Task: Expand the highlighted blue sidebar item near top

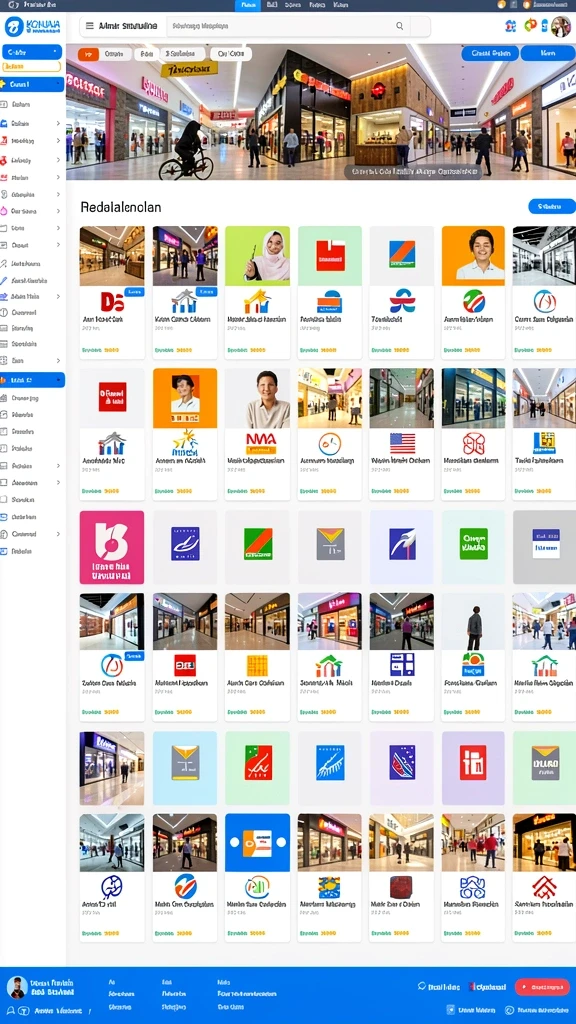Action: pos(32,84)
